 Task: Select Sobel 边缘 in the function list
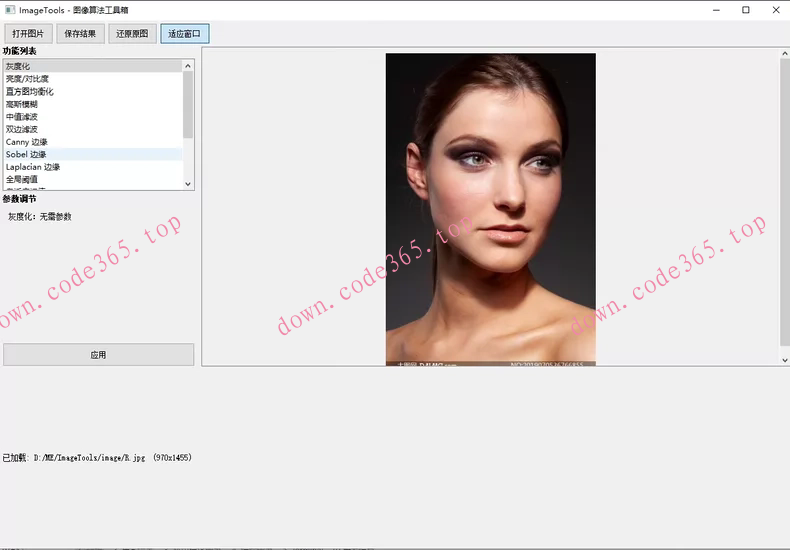coord(26,155)
